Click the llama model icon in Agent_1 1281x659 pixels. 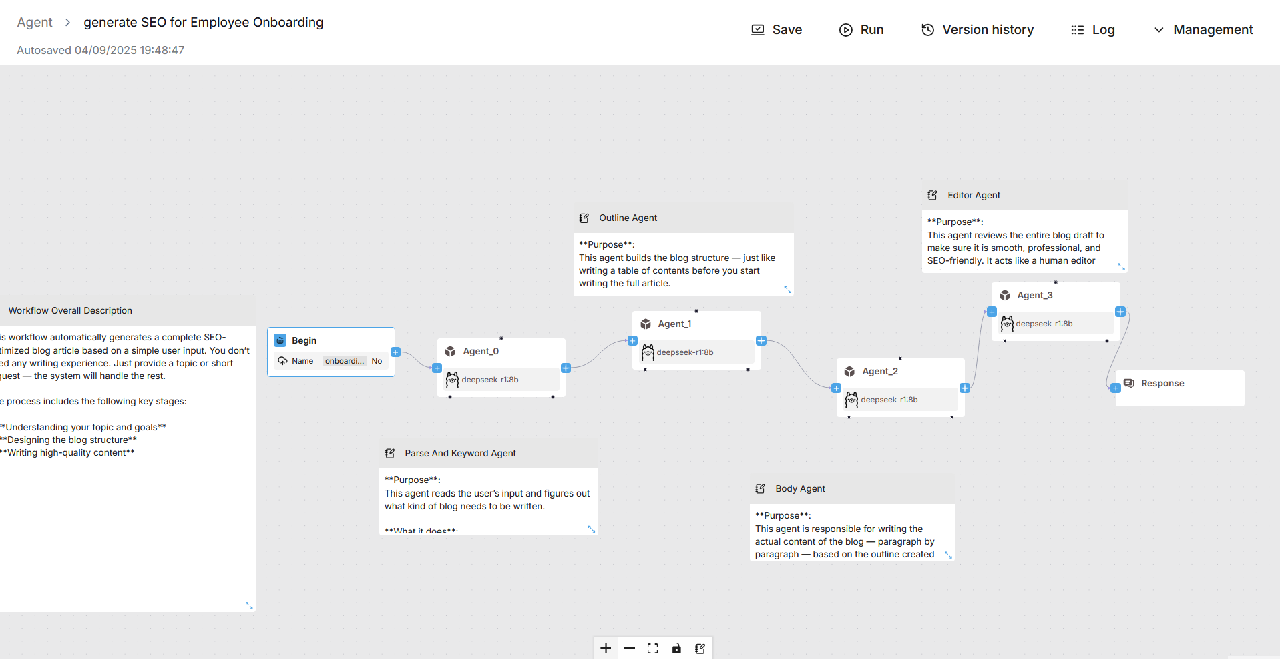tap(648, 352)
